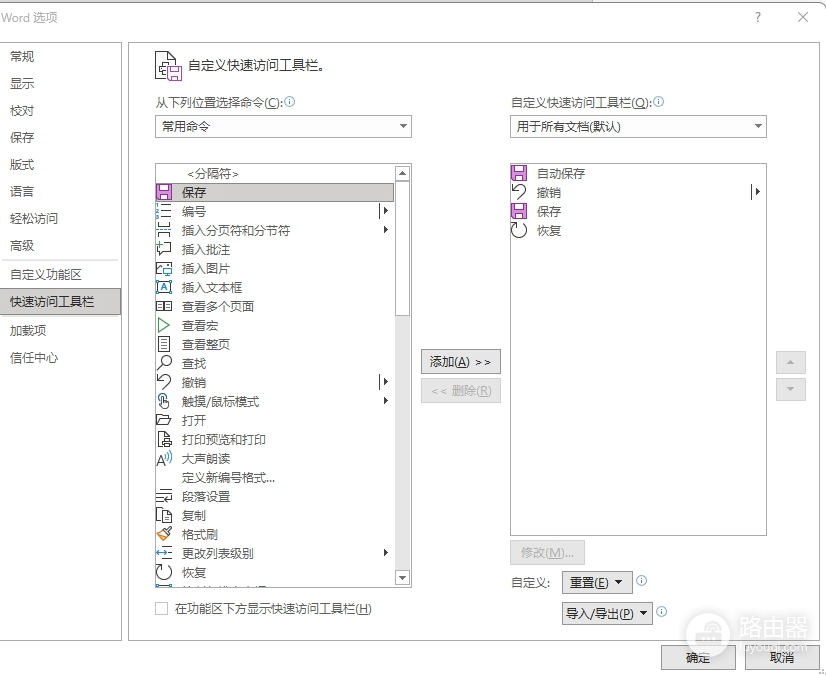Click the 修改(M)... button
The width and height of the screenshot is (826, 675).
[x=547, y=552]
